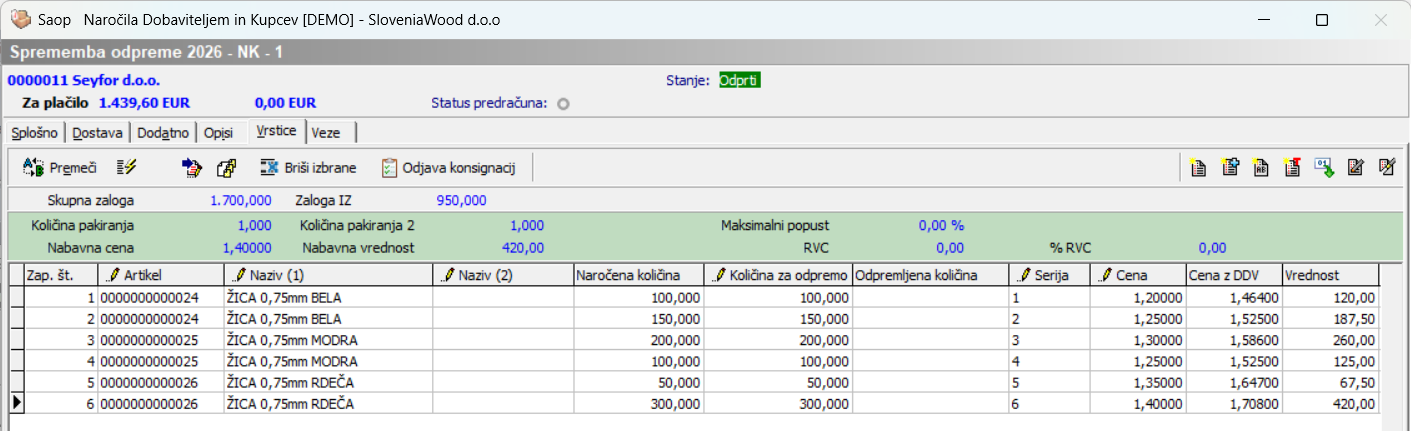The width and height of the screenshot is (1411, 431).
Task: Click the blue-arrow document transfer icon
Action: [x=192, y=168]
